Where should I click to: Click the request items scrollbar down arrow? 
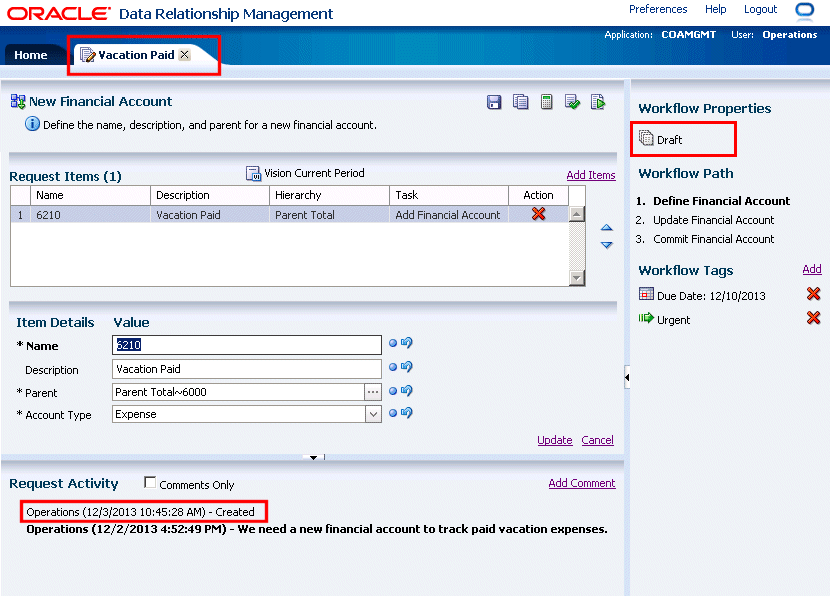tap(576, 277)
